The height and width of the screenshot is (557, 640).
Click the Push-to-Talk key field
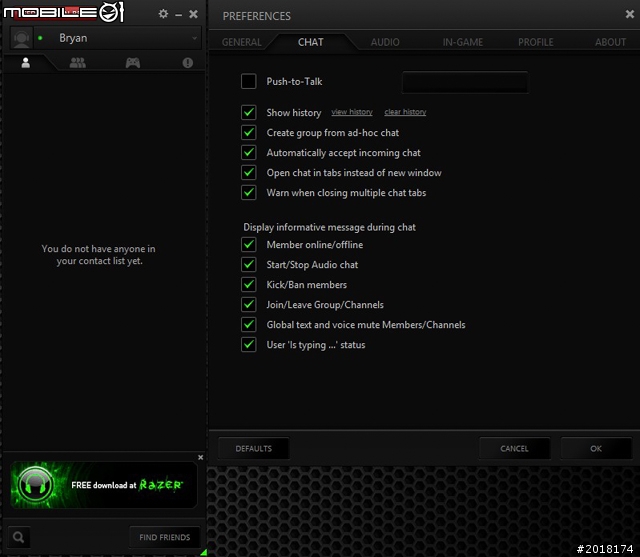(465, 82)
